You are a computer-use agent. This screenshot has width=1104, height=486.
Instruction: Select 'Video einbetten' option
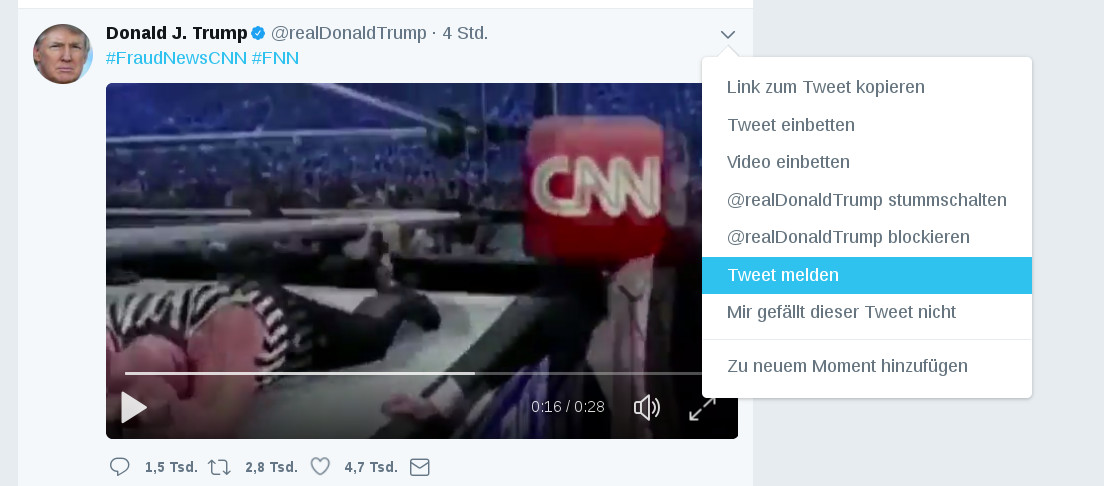coord(789,162)
